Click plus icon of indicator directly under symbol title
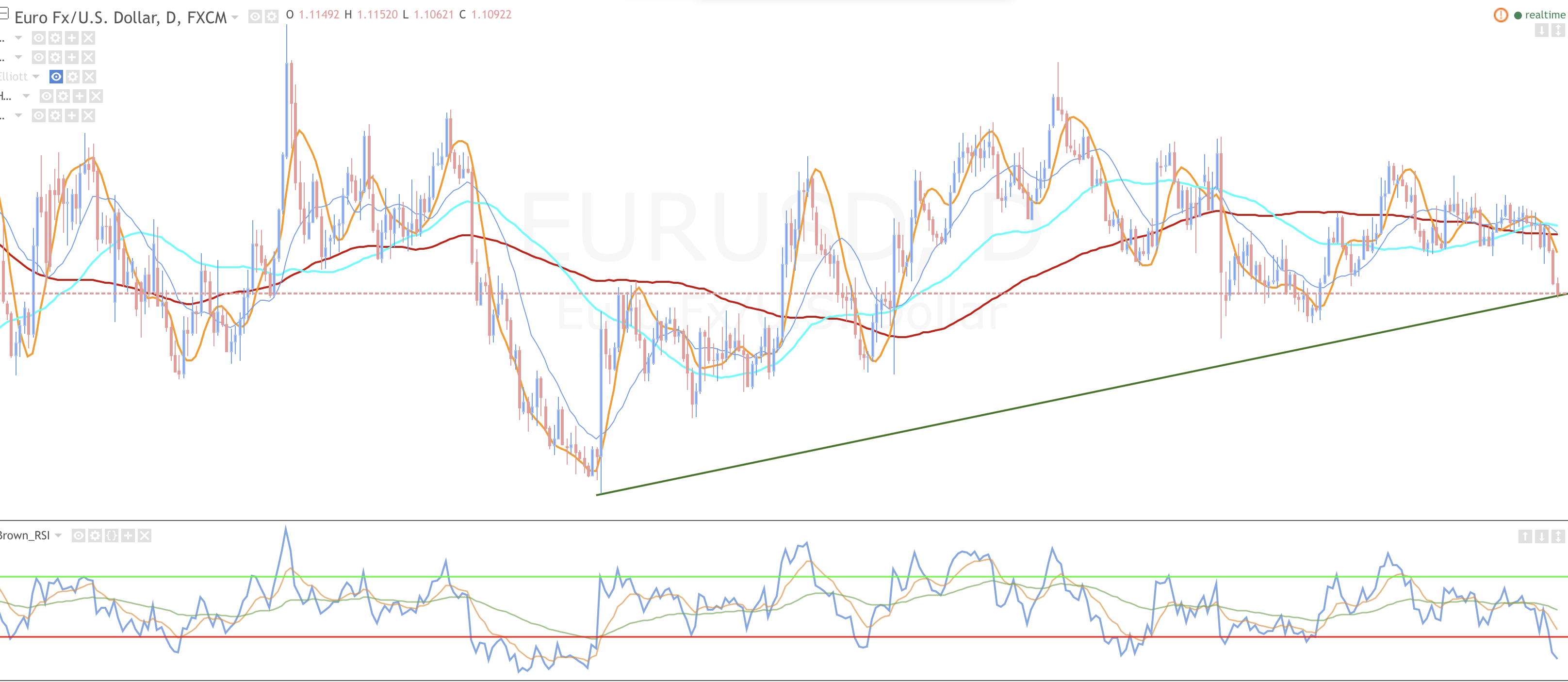1568x682 pixels. point(72,38)
